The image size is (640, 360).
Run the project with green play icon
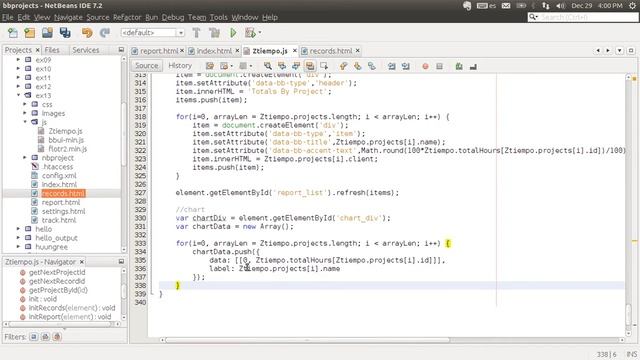pyautogui.click(x=233, y=33)
